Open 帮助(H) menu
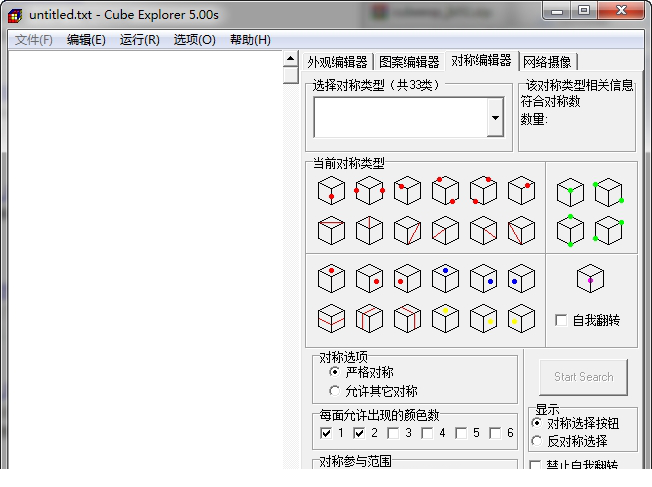652x487 pixels. point(250,40)
